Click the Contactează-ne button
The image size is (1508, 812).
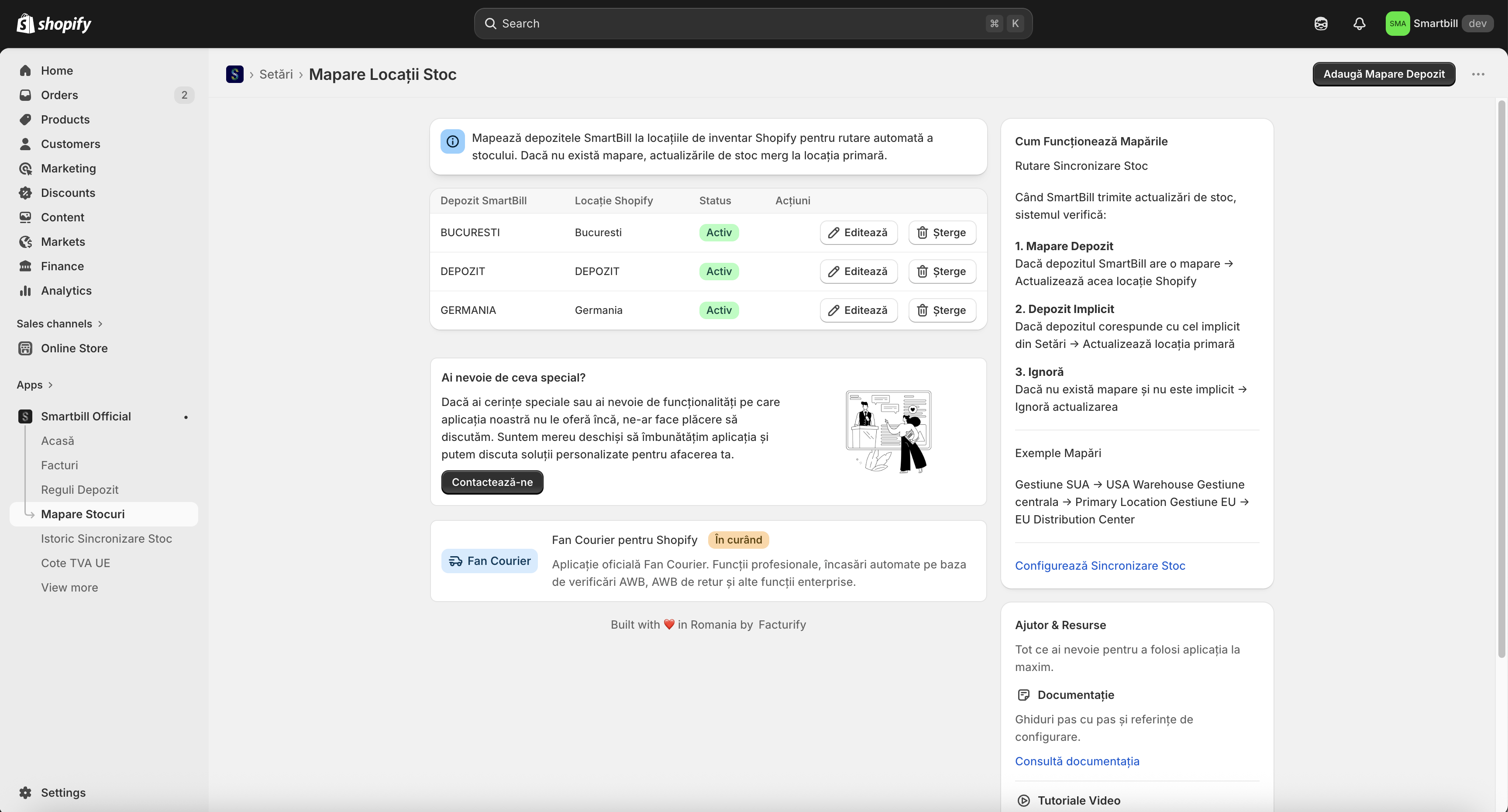pos(492,482)
